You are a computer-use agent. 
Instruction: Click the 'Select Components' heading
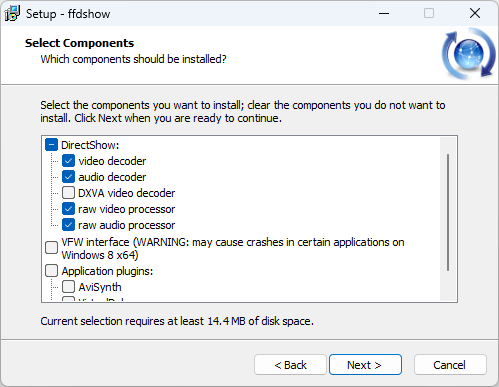pos(79,43)
